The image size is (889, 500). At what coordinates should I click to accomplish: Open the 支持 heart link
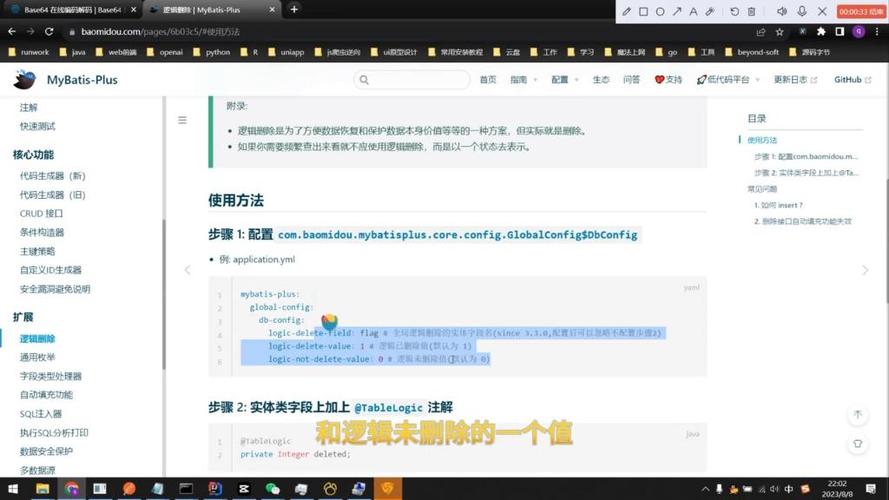coord(668,80)
